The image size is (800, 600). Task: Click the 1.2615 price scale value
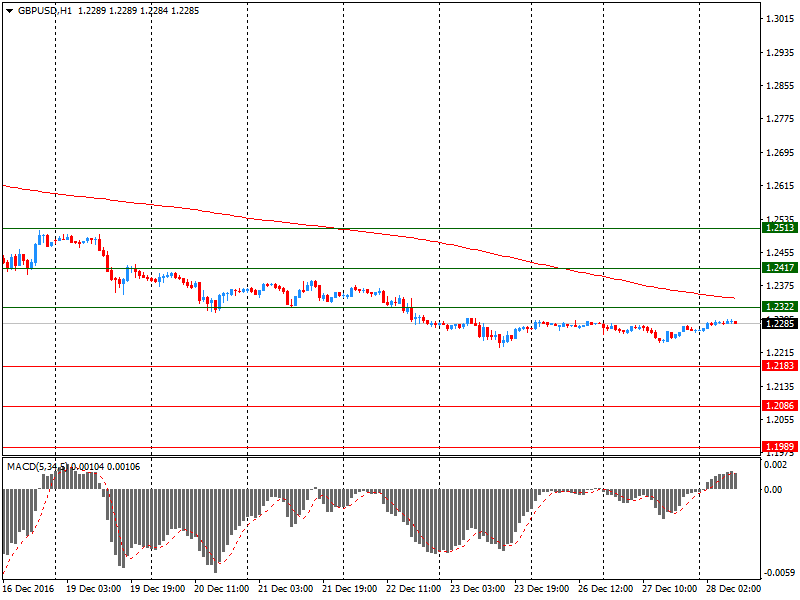780,186
